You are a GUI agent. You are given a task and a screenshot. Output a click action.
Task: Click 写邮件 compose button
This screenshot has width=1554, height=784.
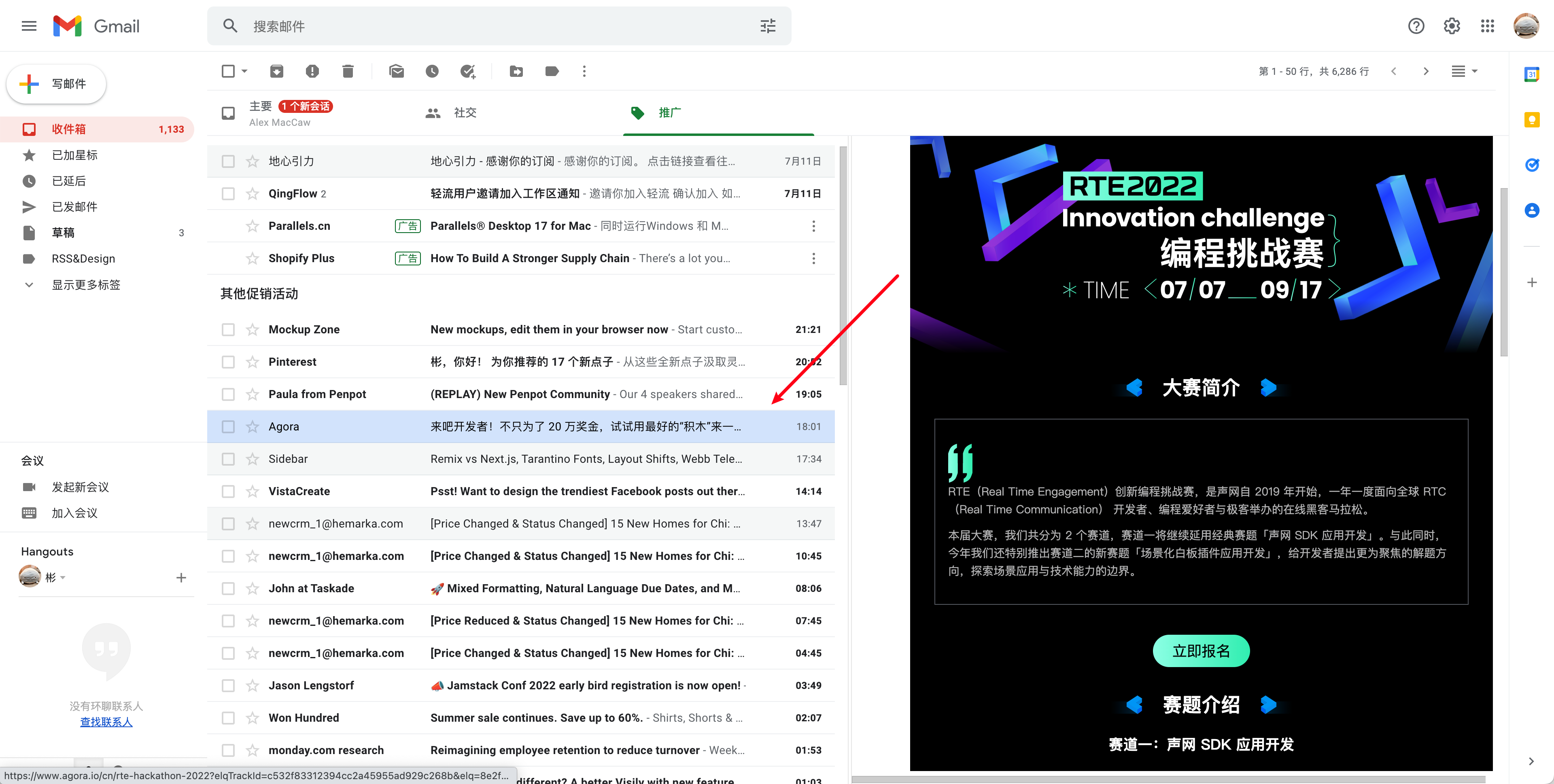click(56, 83)
